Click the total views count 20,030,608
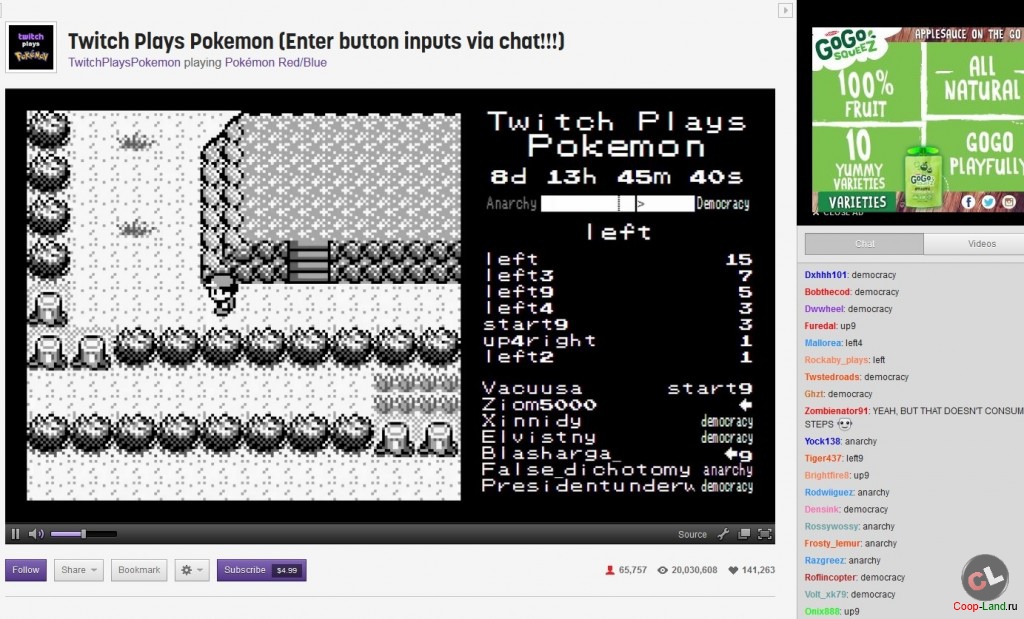The width and height of the screenshot is (1024, 619). pyautogui.click(x=688, y=570)
